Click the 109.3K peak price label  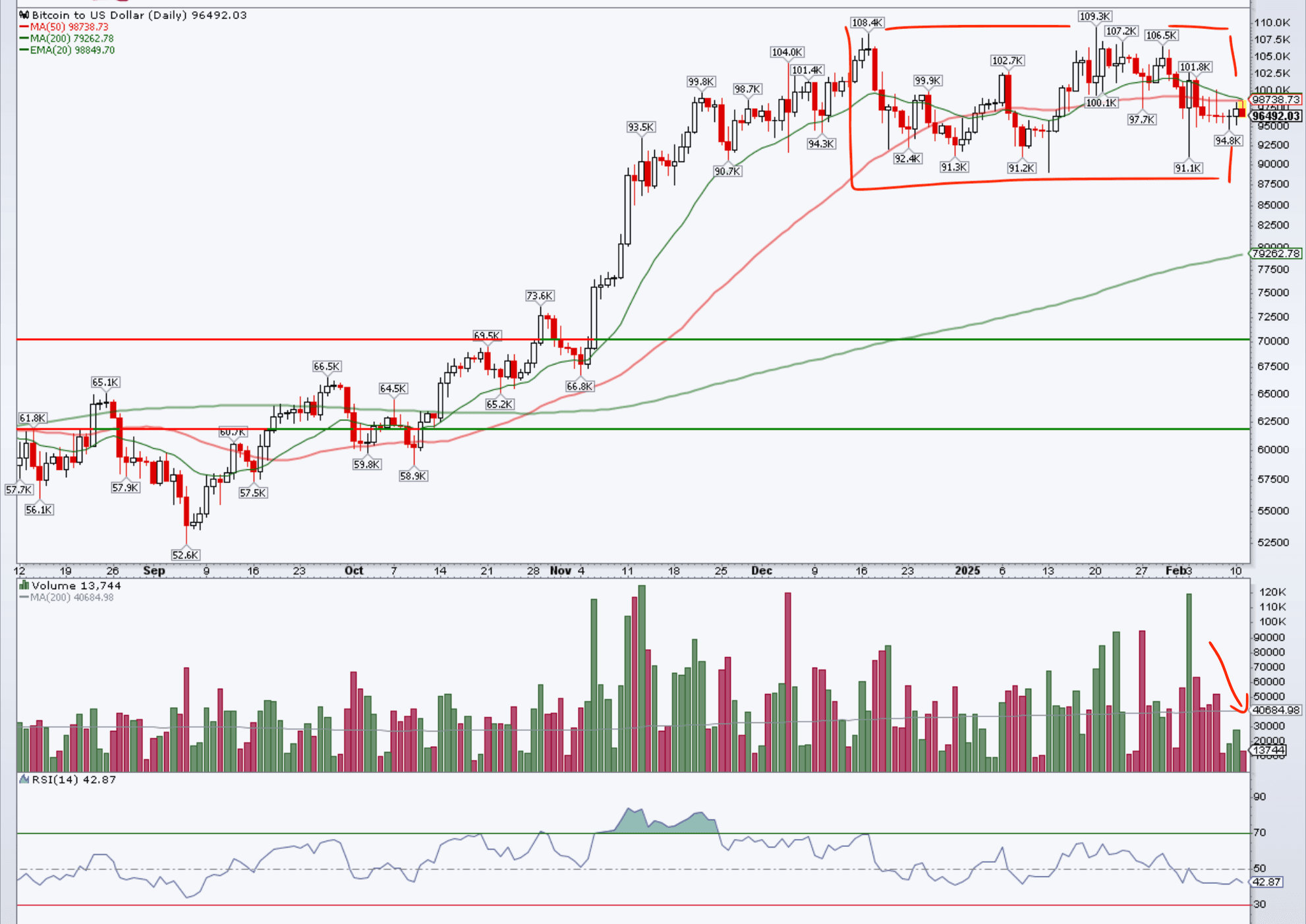tap(1095, 16)
